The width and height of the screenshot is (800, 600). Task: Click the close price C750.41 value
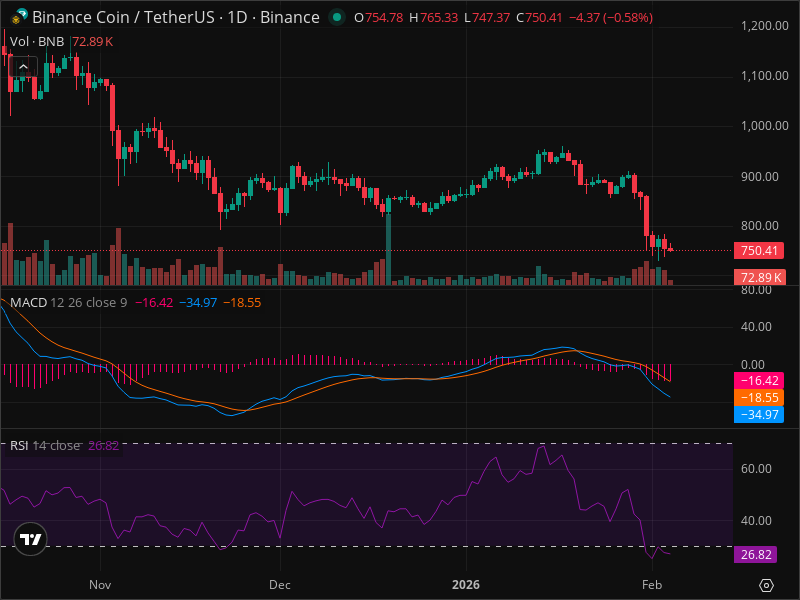[x=539, y=18]
